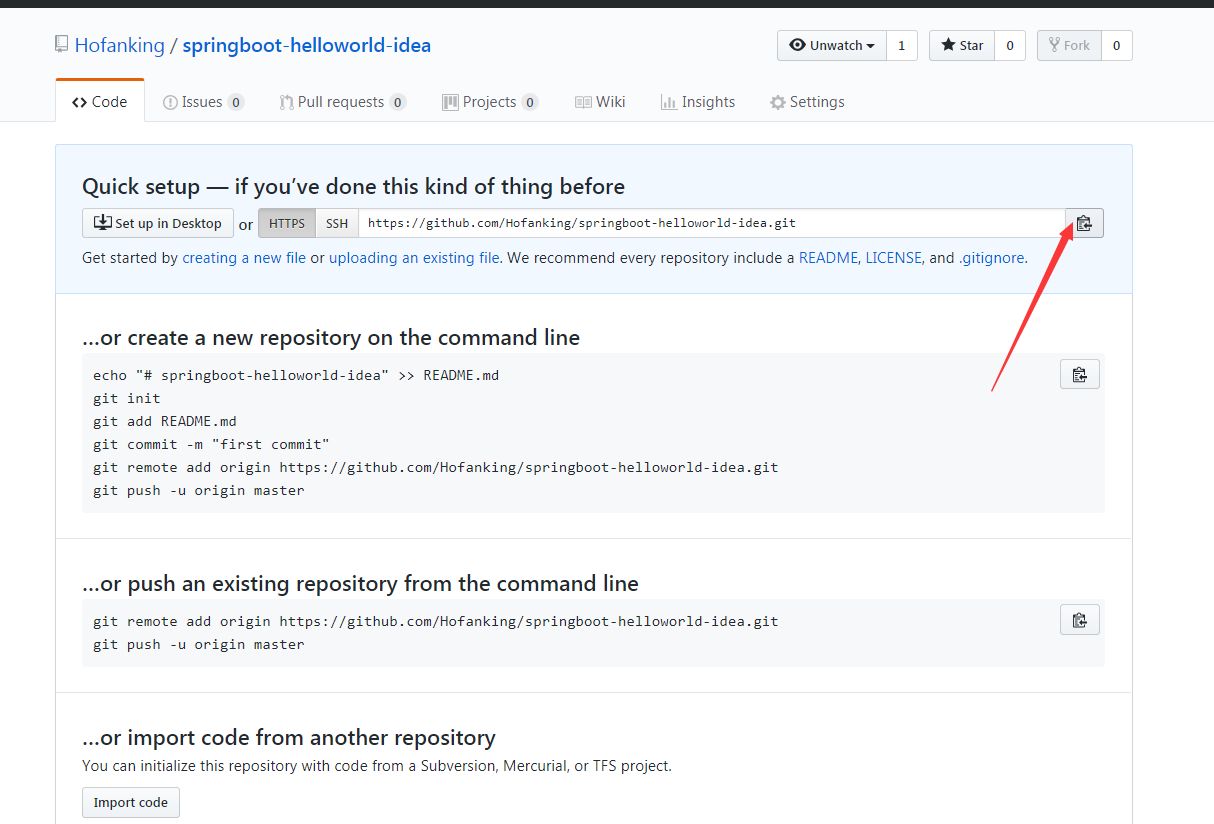Click the push an existing repository heading
Viewport: 1214px width, 824px height.
360,583
